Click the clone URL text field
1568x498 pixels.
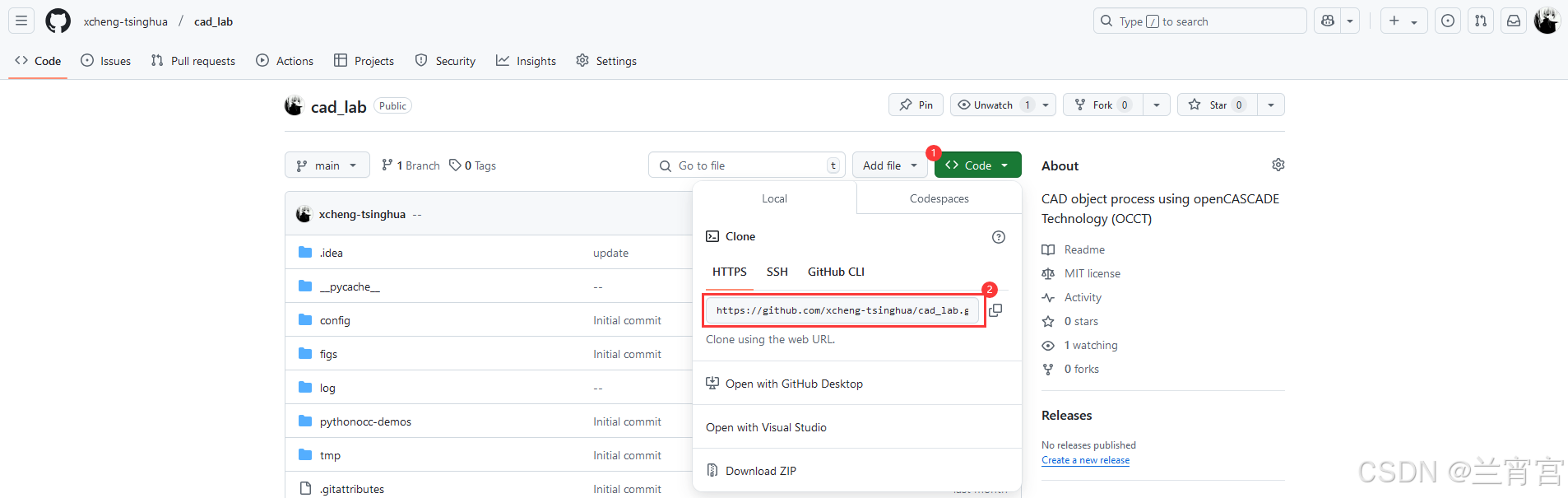(843, 310)
